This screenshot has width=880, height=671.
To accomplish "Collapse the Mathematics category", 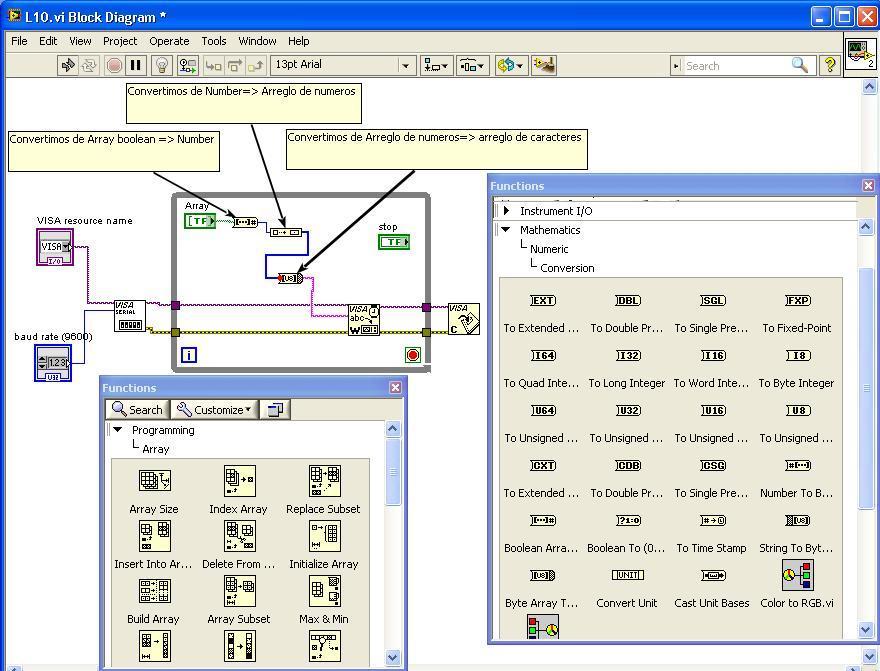I will (x=505, y=230).
